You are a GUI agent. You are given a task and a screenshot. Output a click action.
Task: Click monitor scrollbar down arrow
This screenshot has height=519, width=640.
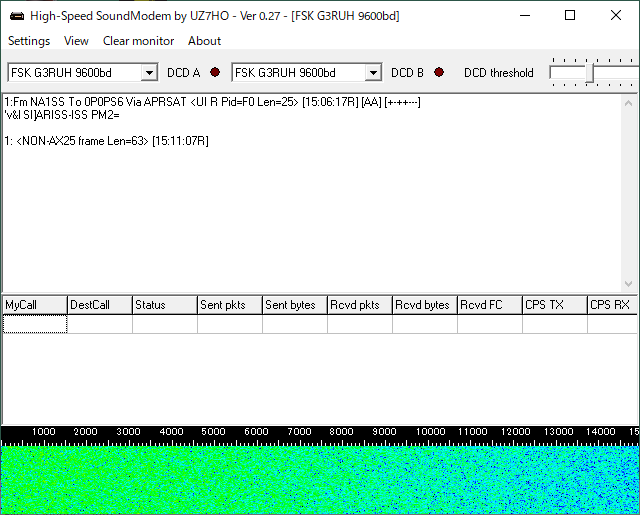coord(629,284)
